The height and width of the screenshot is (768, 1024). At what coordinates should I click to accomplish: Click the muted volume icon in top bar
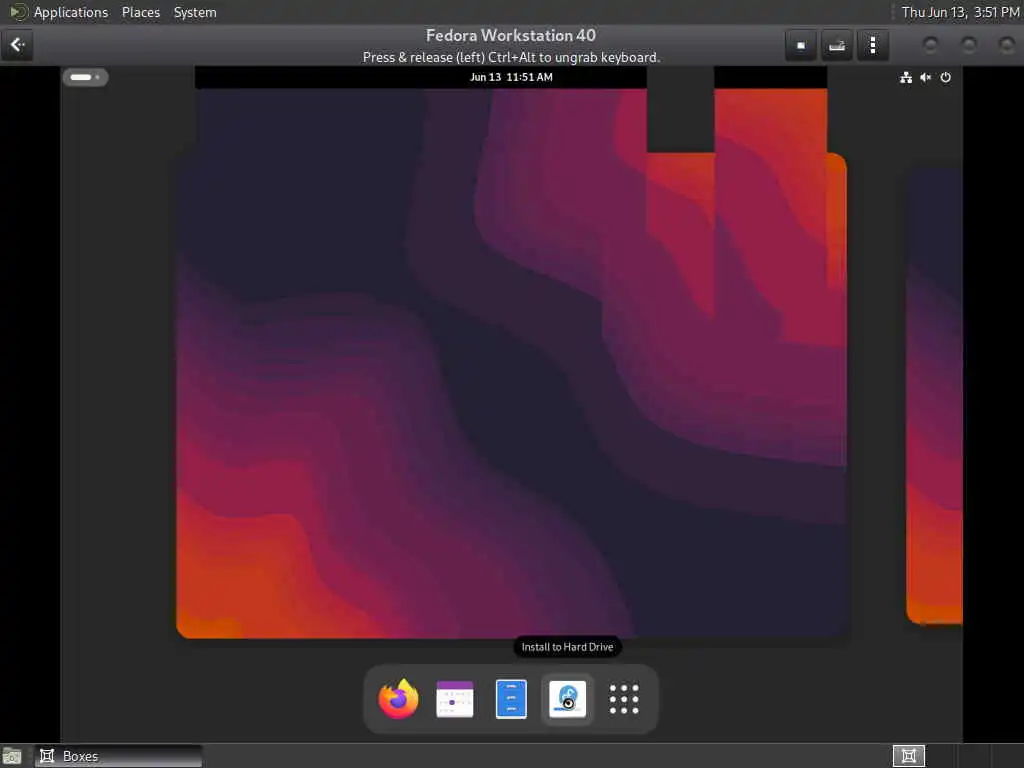point(925,78)
